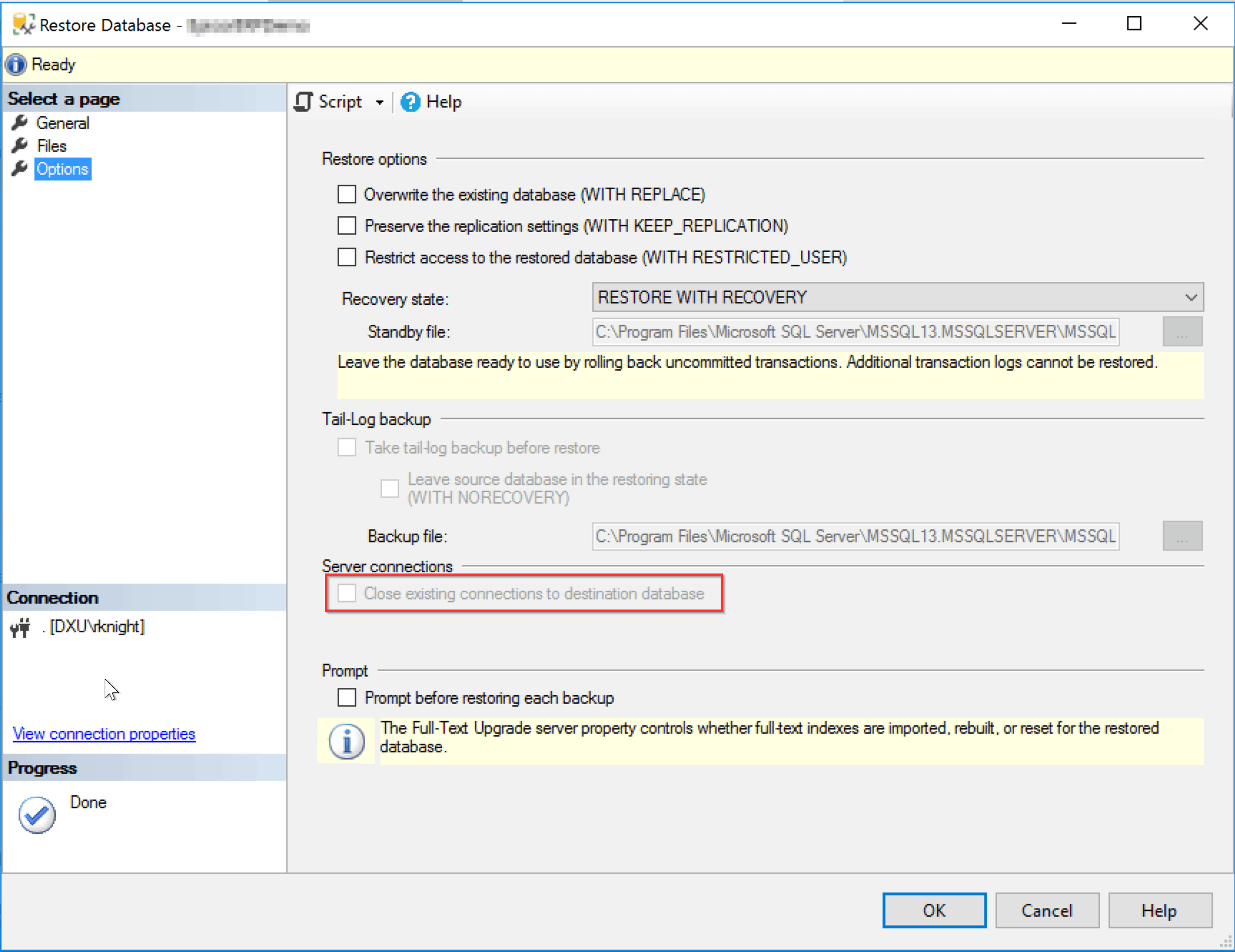This screenshot has width=1235, height=952.
Task: Browse for a different Standby file
Action: coord(1182,332)
